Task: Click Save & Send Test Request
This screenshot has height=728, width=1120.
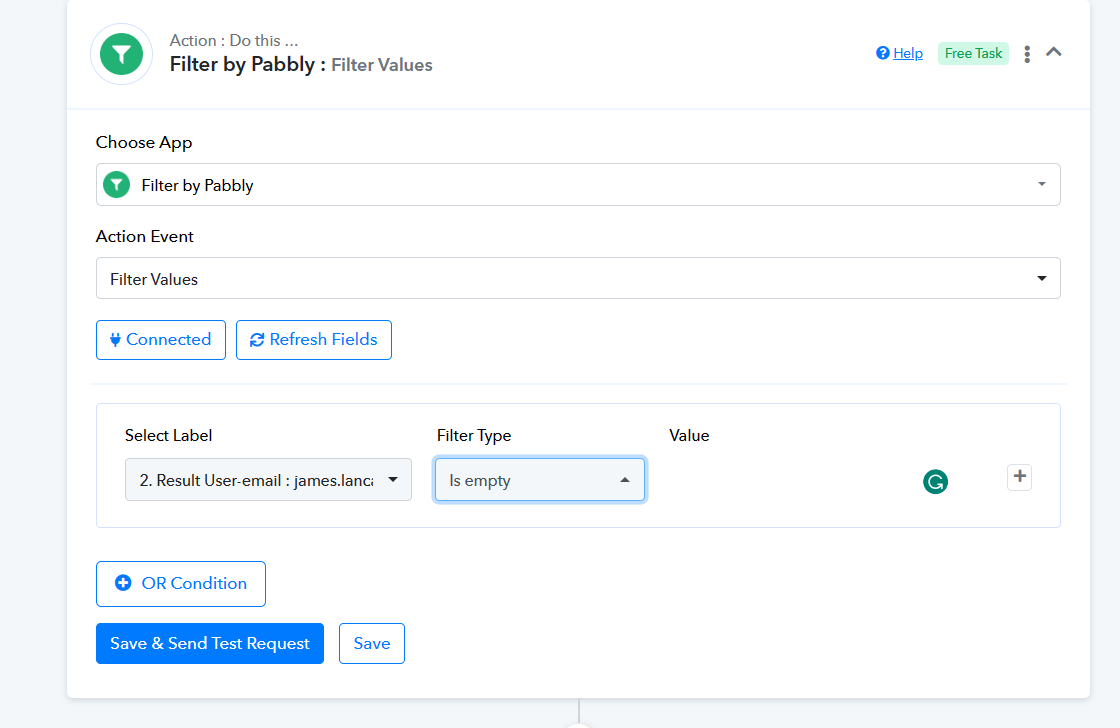Action: 210,644
